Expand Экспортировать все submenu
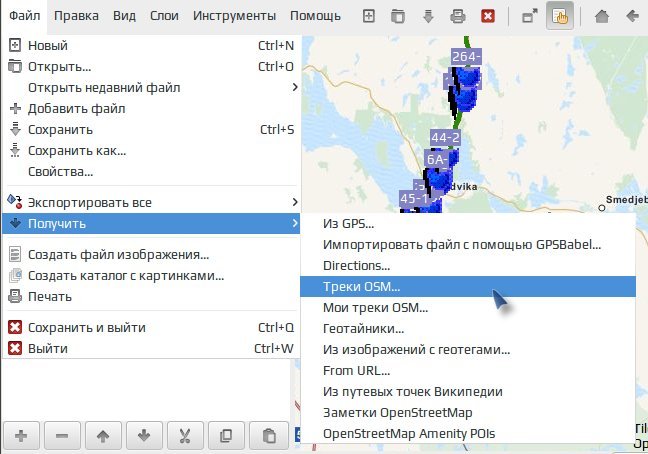 151,202
